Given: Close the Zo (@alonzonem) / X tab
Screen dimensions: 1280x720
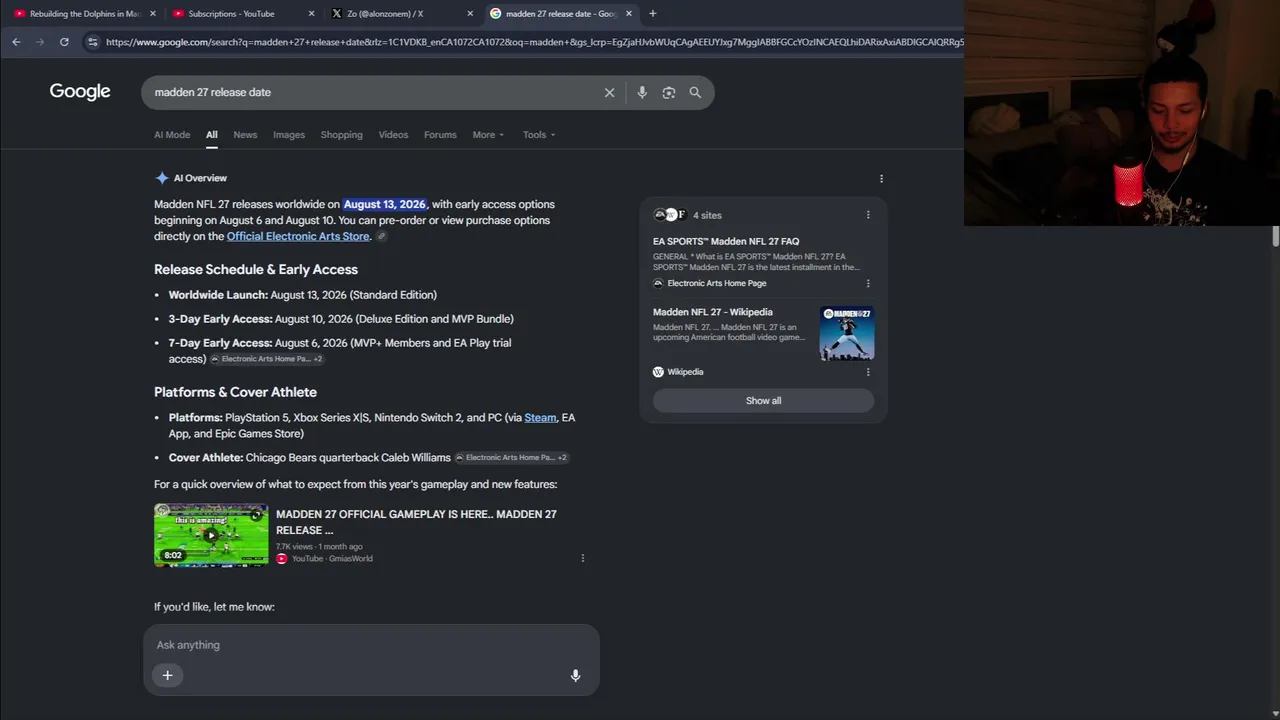Looking at the screenshot, I should pyautogui.click(x=470, y=13).
